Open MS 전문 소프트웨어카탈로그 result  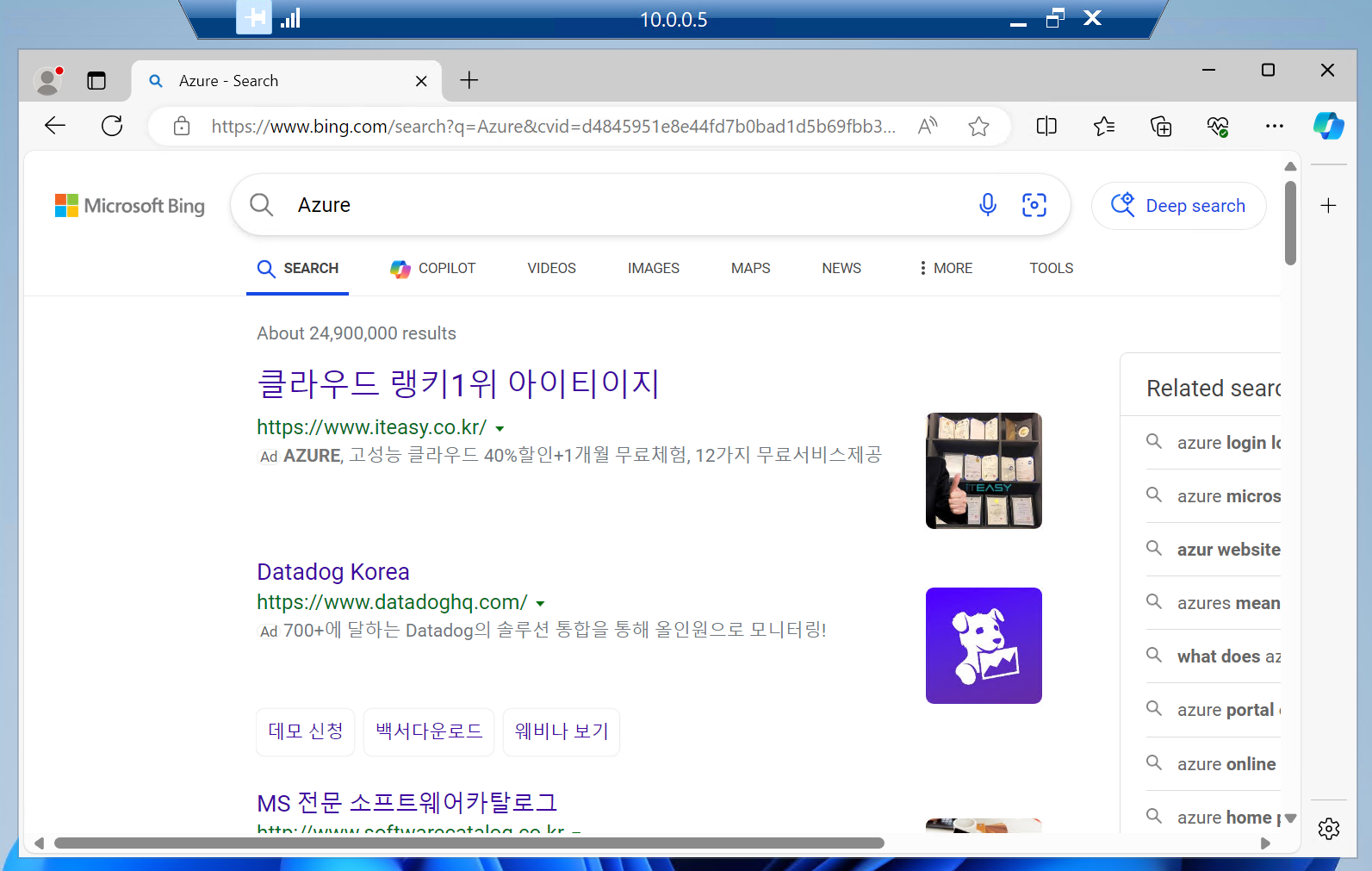[x=407, y=803]
